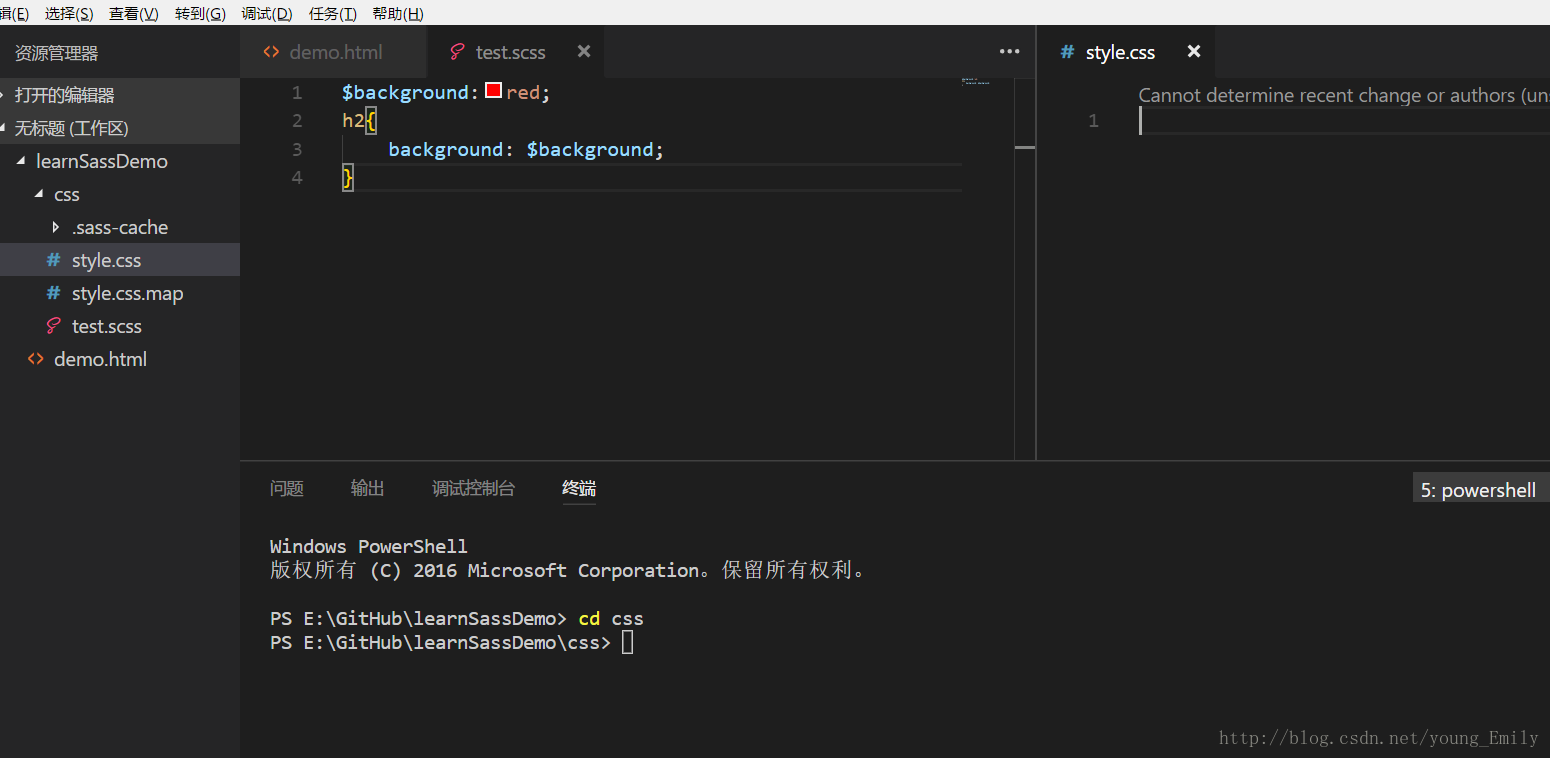Open style.css in the explorer
The image size is (1550, 758).
pyautogui.click(x=120, y=260)
